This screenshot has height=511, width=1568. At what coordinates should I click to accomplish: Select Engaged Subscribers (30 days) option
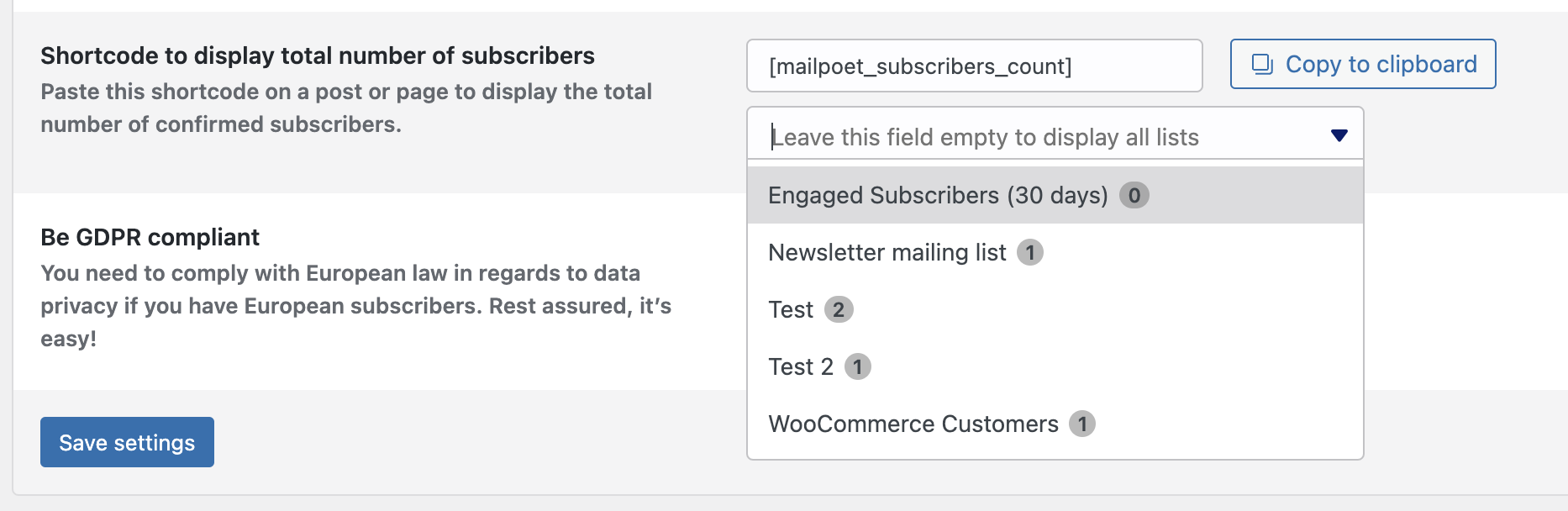(x=938, y=196)
